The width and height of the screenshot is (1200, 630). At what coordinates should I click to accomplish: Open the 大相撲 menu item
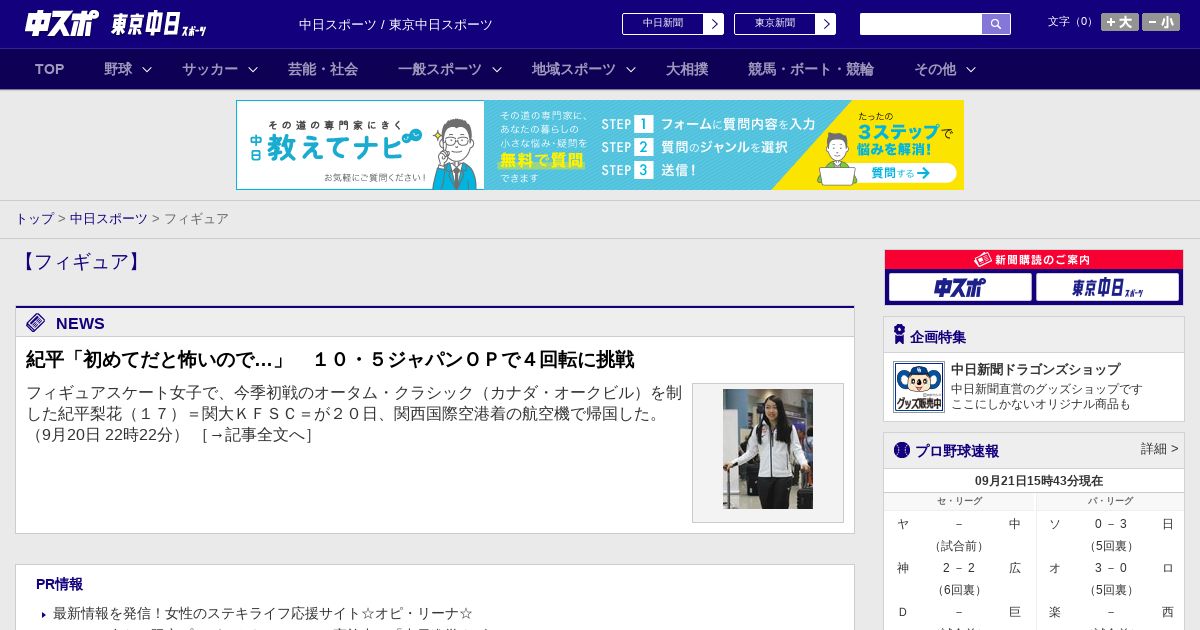click(x=687, y=69)
